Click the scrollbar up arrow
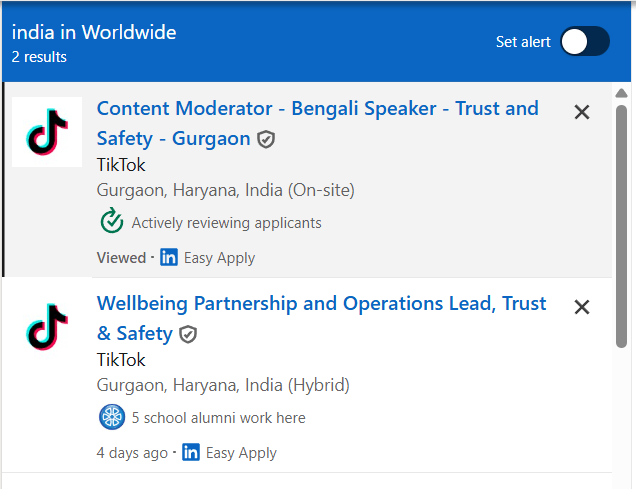 621,94
